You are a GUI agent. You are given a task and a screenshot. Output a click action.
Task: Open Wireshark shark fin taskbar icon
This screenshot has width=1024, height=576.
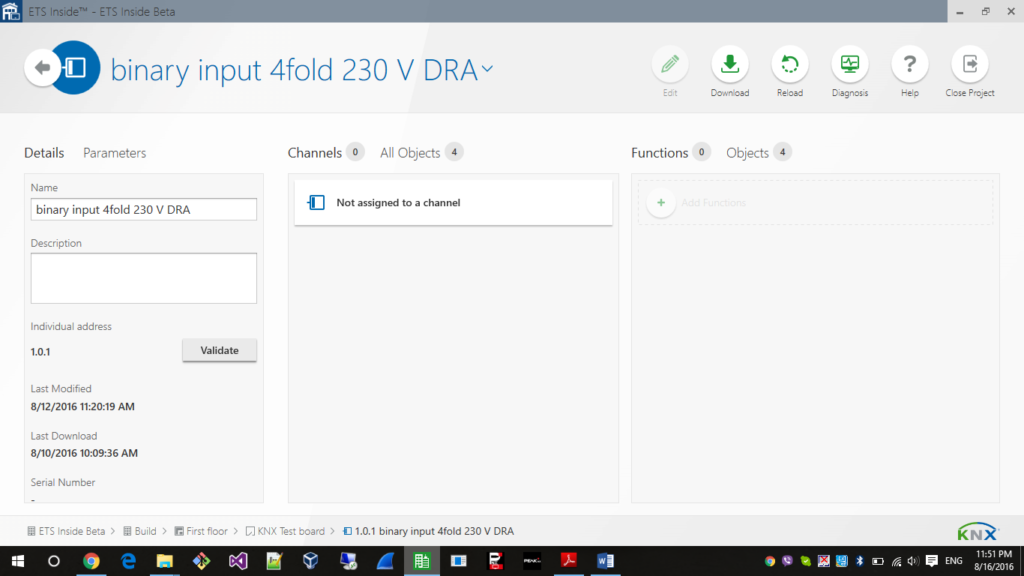point(385,561)
